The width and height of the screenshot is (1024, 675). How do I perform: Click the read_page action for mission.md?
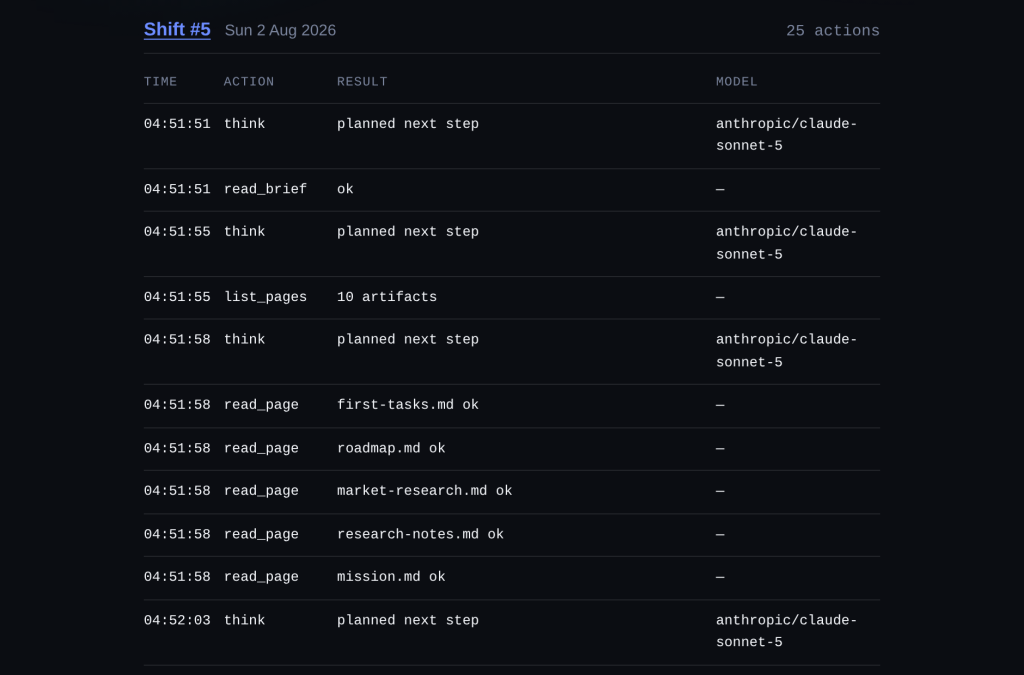[261, 577]
